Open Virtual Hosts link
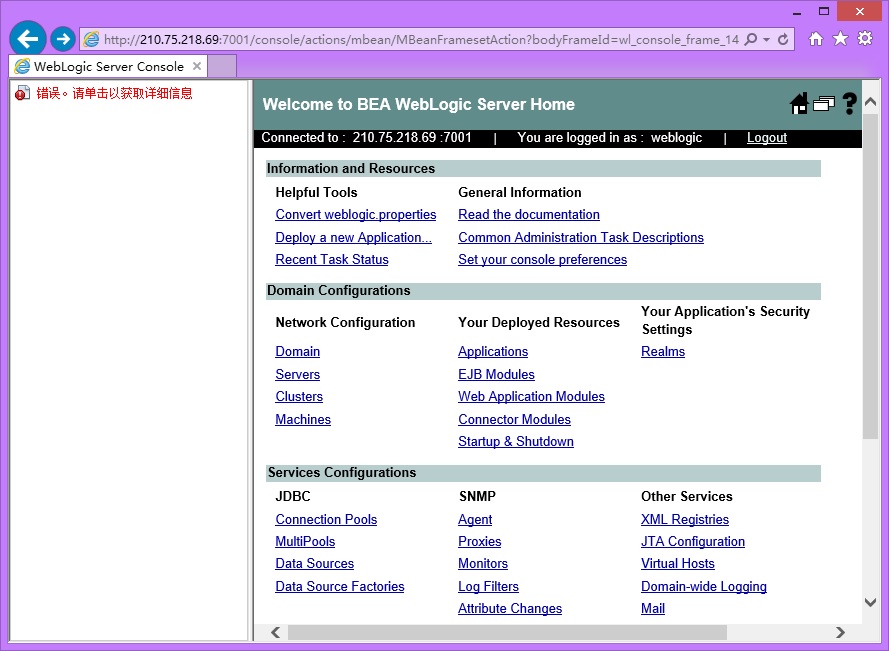 click(x=678, y=564)
